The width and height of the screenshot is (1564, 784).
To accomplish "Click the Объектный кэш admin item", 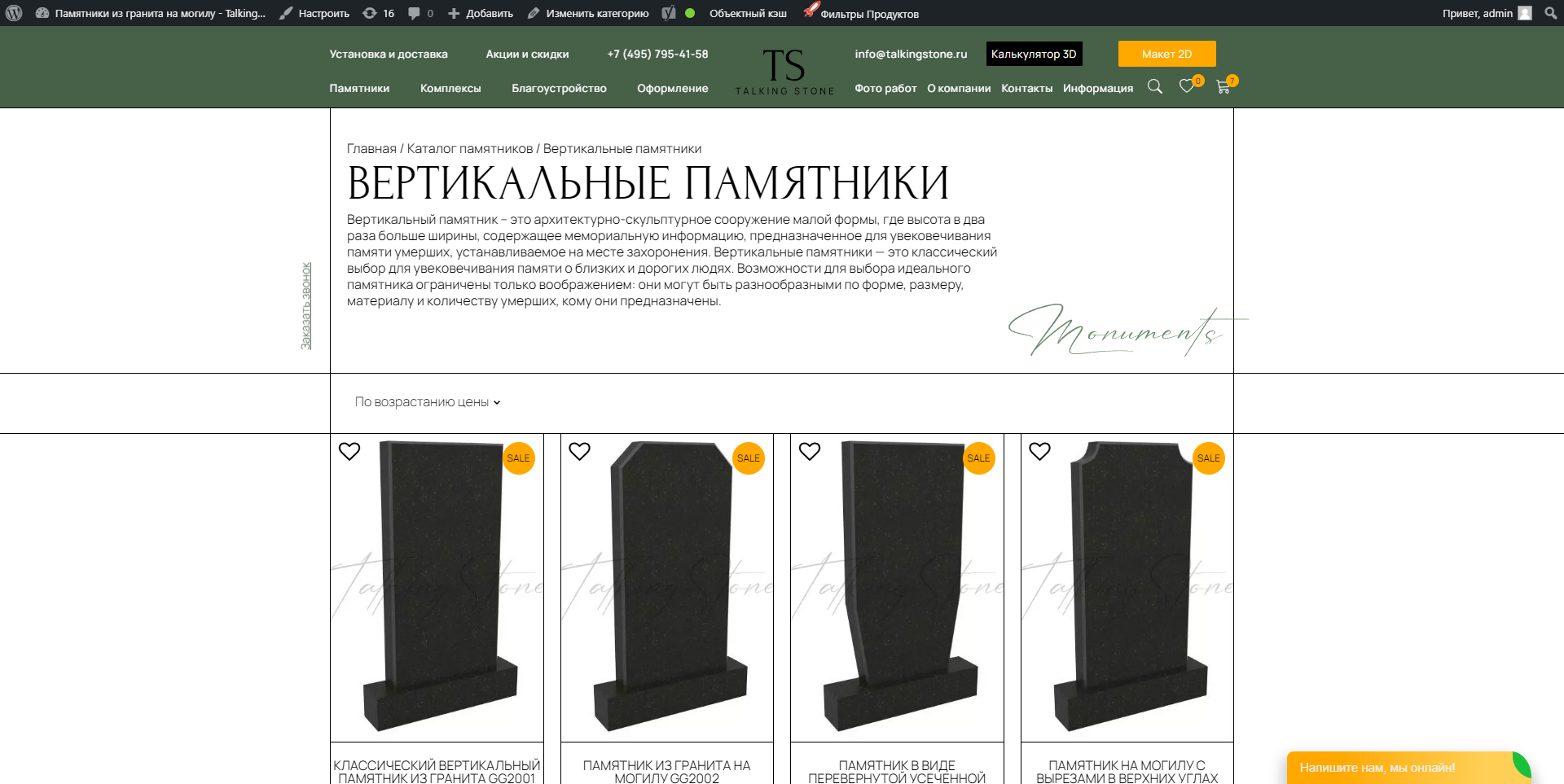I will point(748,13).
